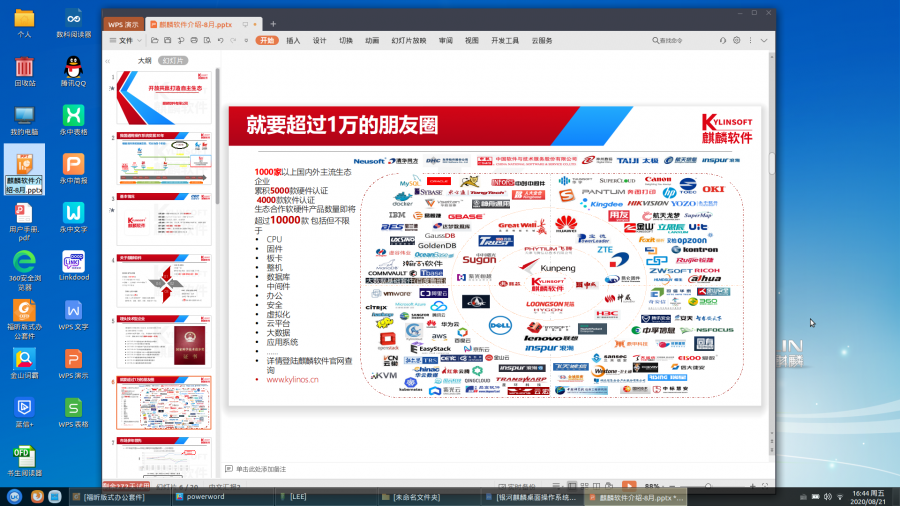Add a new document tab with plus
The width and height of the screenshot is (900, 506).
[x=273, y=24]
